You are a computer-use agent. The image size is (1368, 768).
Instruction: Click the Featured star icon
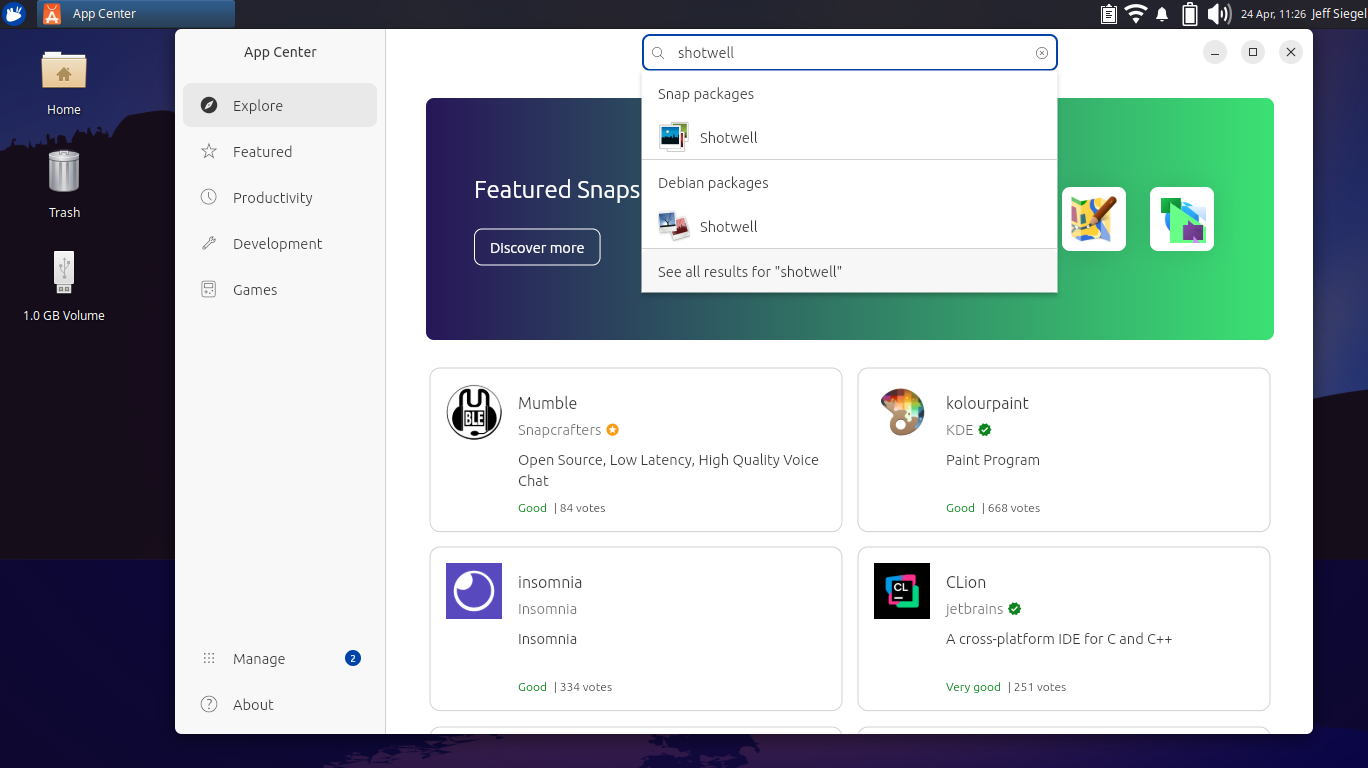click(209, 151)
